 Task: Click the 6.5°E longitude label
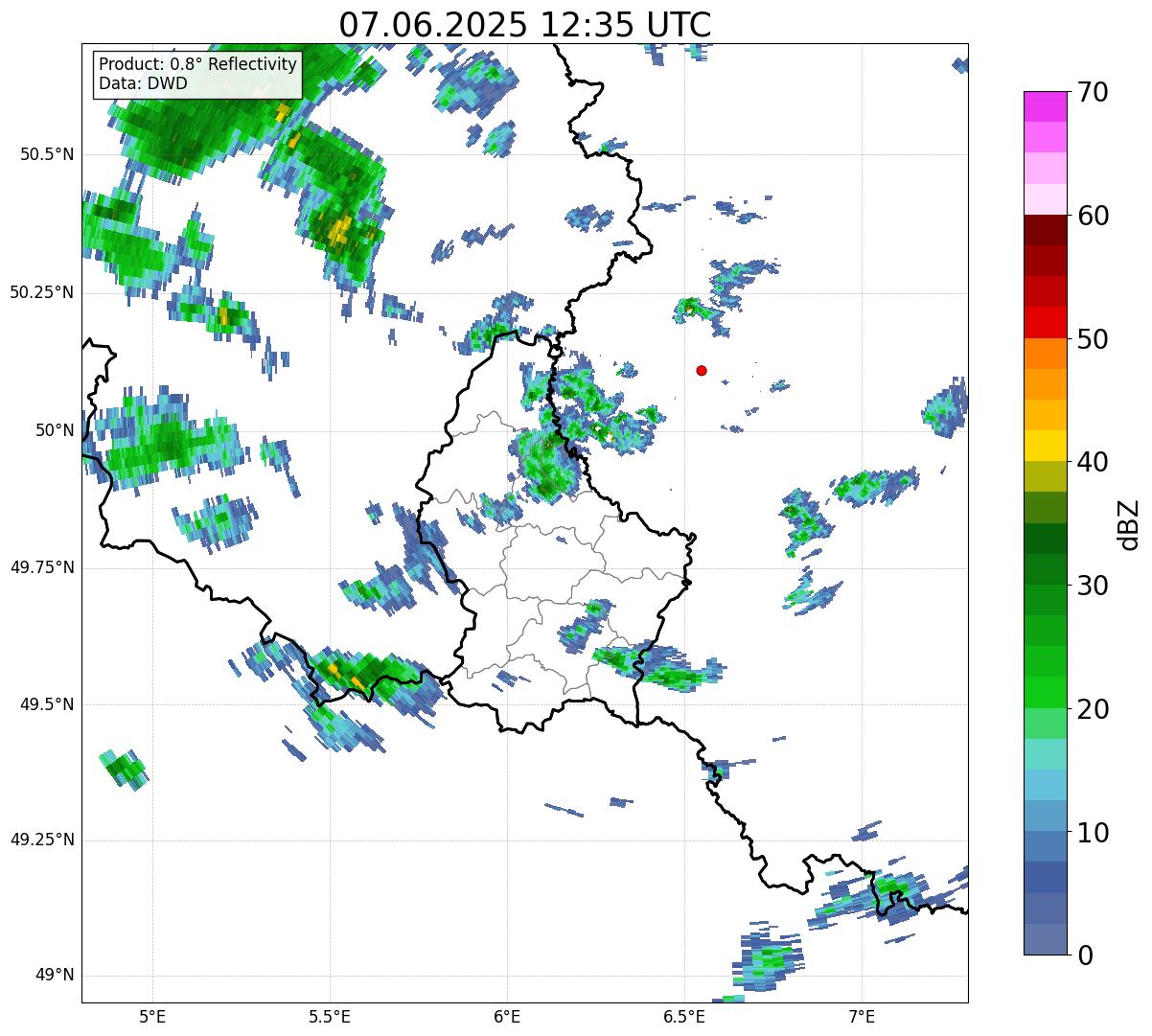684,1016
